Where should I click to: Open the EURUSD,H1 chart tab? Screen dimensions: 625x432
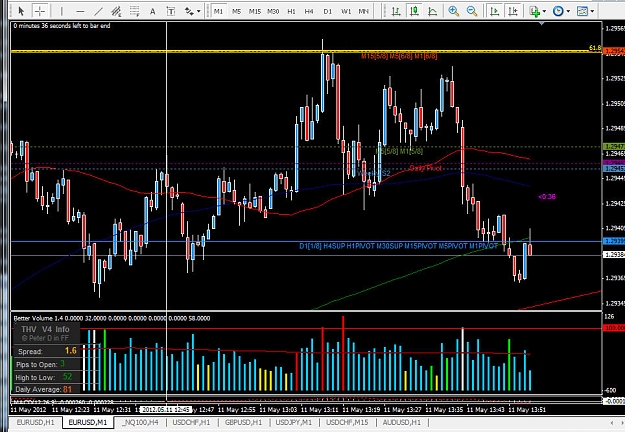[x=35, y=422]
